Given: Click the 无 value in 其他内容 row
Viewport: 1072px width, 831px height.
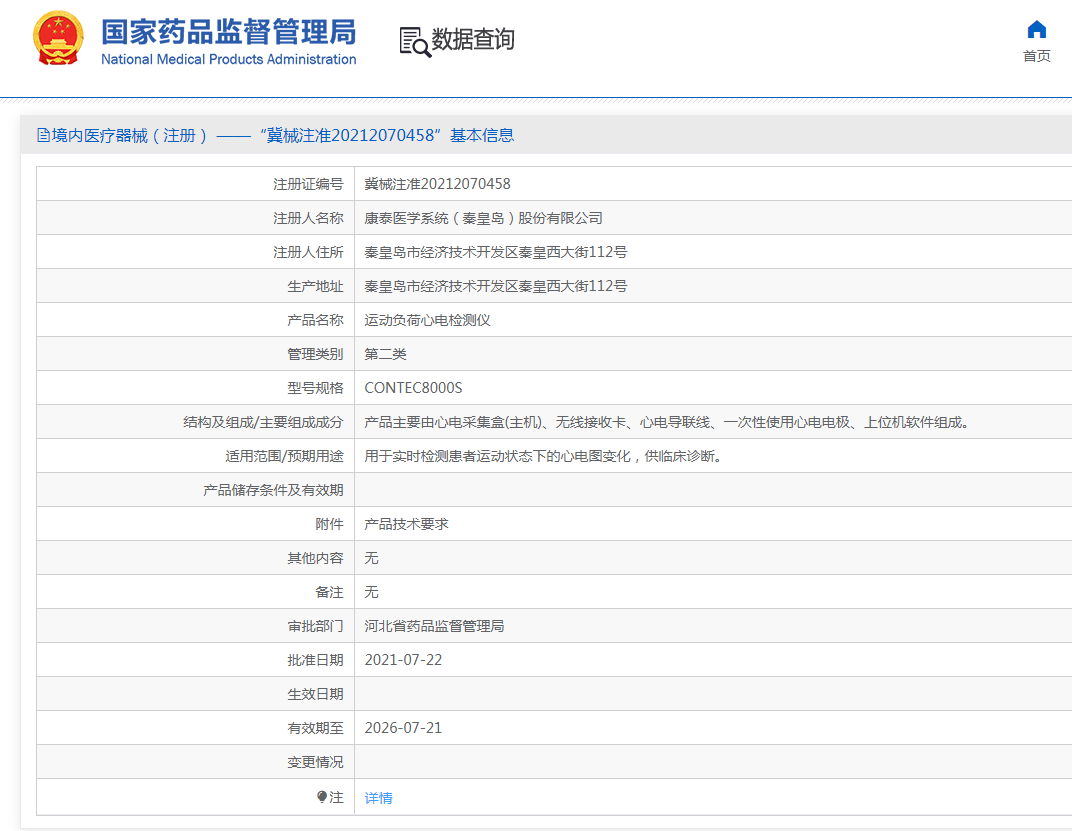Looking at the screenshot, I should (371, 558).
